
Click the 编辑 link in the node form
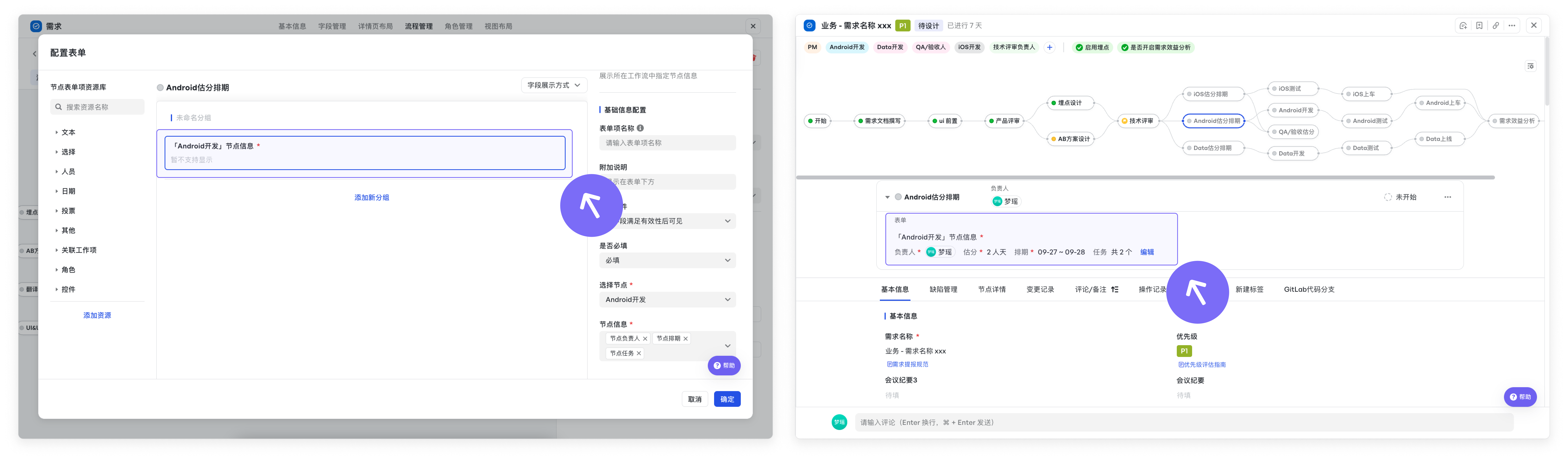click(x=1147, y=252)
